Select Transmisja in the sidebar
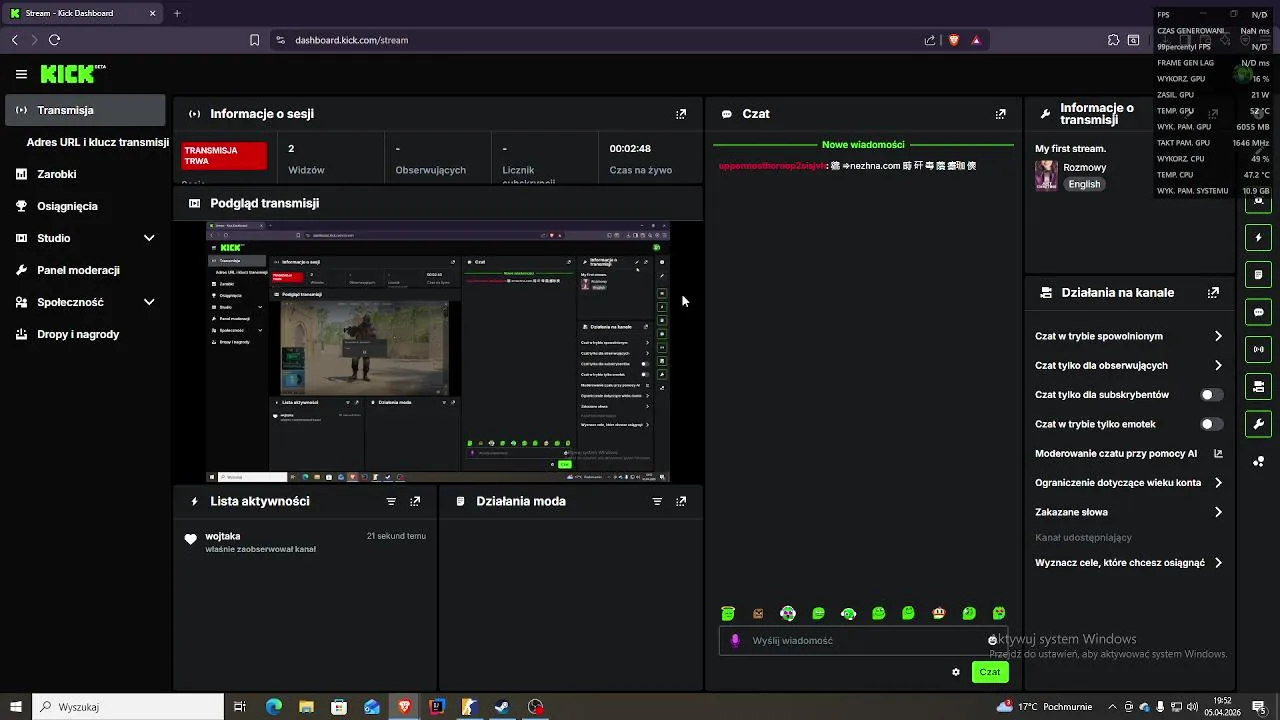 [85, 110]
